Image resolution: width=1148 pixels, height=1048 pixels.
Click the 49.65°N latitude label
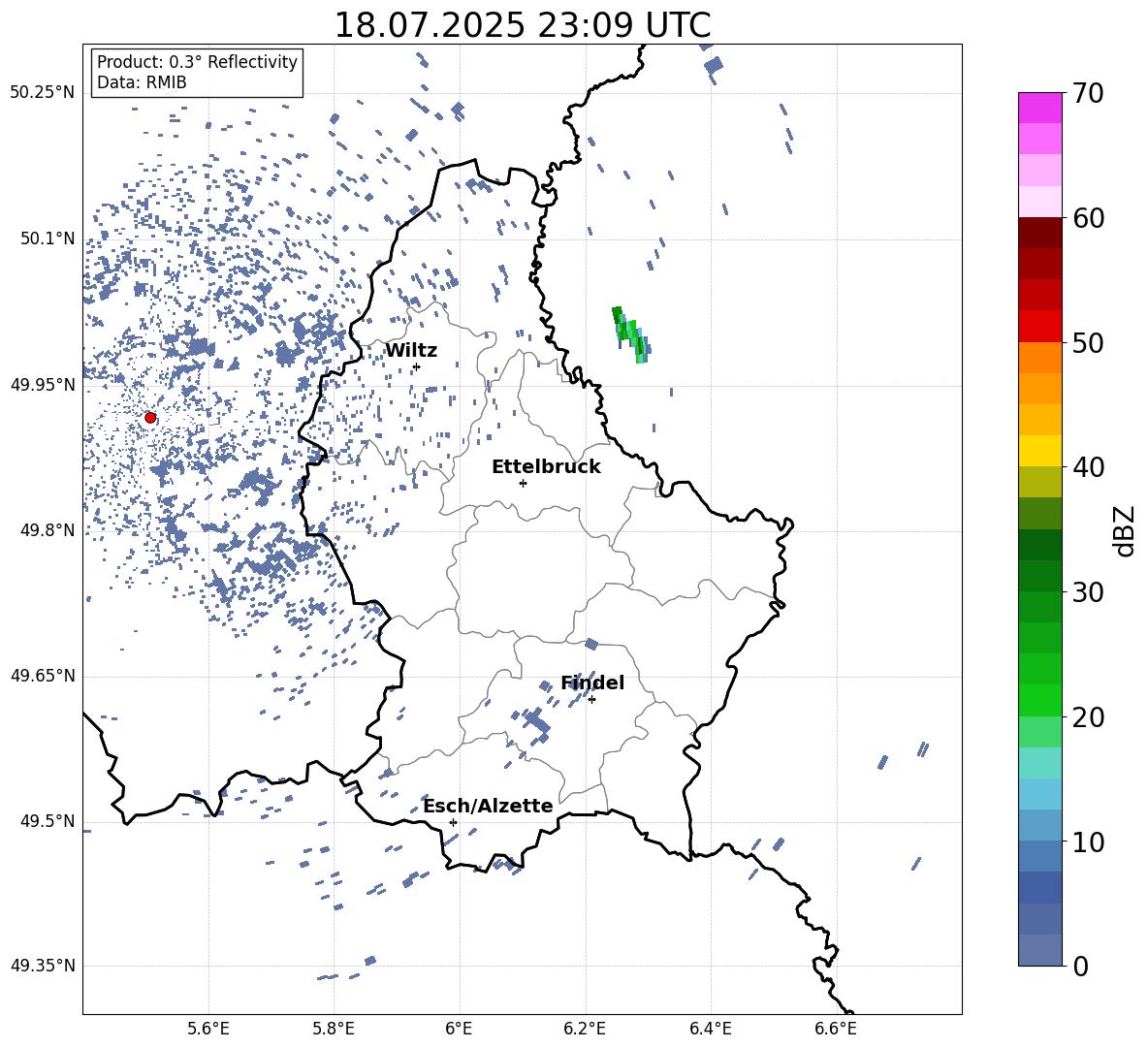point(43,676)
